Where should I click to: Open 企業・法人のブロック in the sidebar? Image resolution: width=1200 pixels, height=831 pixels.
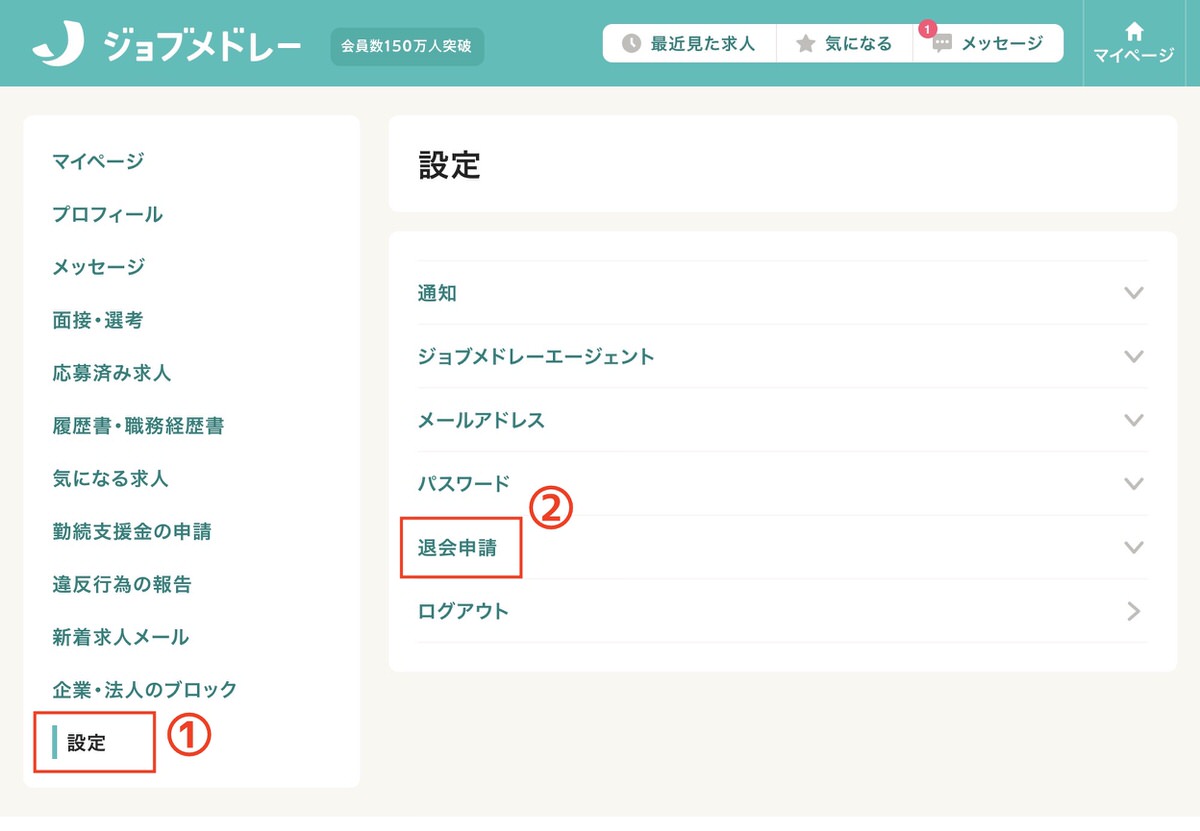point(145,690)
